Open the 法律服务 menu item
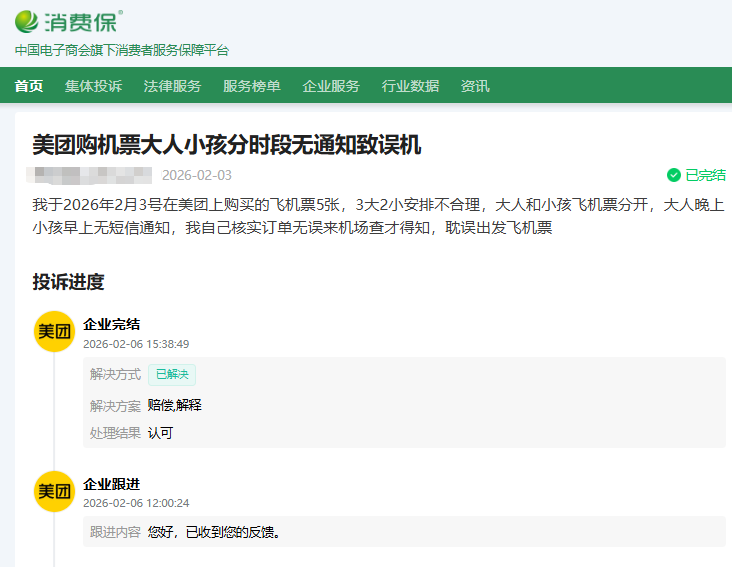 click(172, 86)
